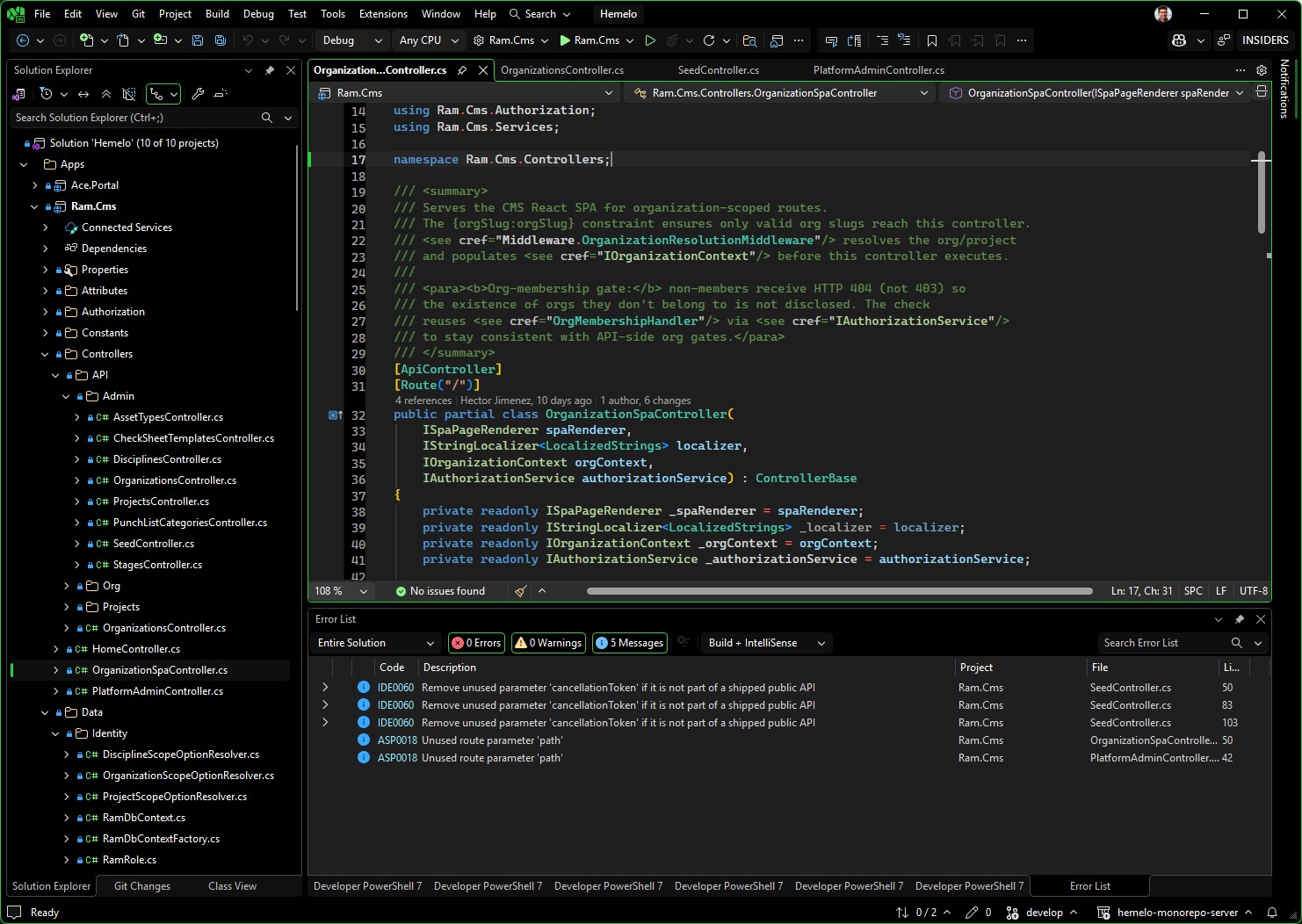The width and height of the screenshot is (1302, 924).
Task: Switch to OrganizationsController.cs editor tab
Action: [x=562, y=70]
